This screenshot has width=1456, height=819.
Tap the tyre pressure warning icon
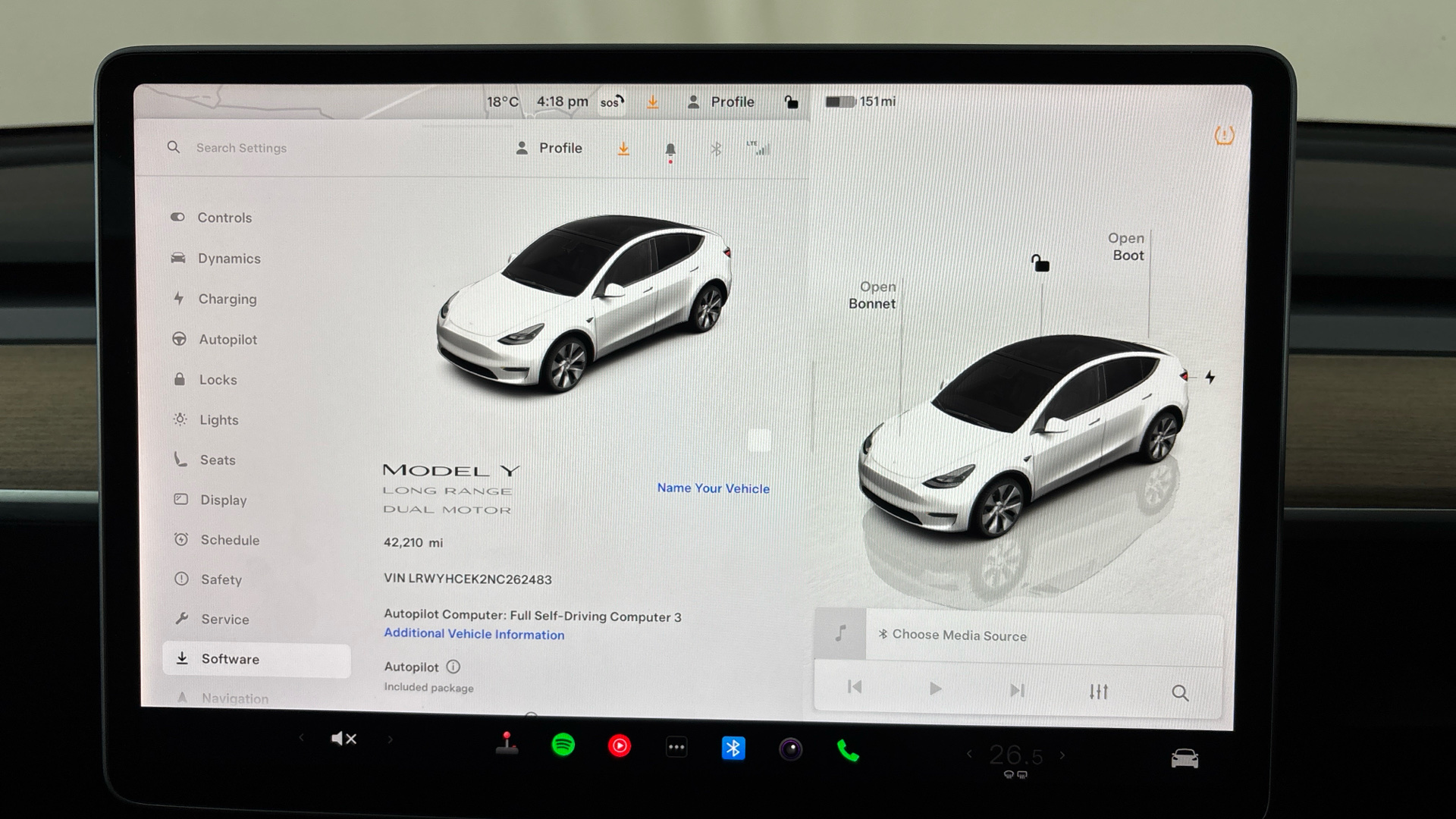[1224, 136]
